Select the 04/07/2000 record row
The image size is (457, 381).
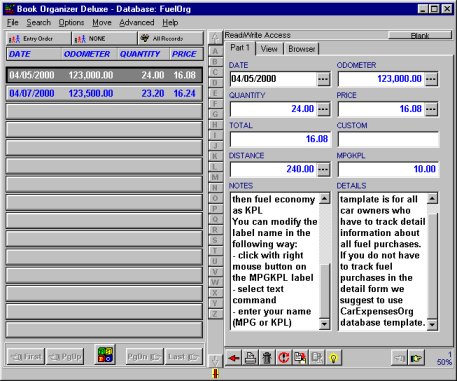(x=104, y=93)
